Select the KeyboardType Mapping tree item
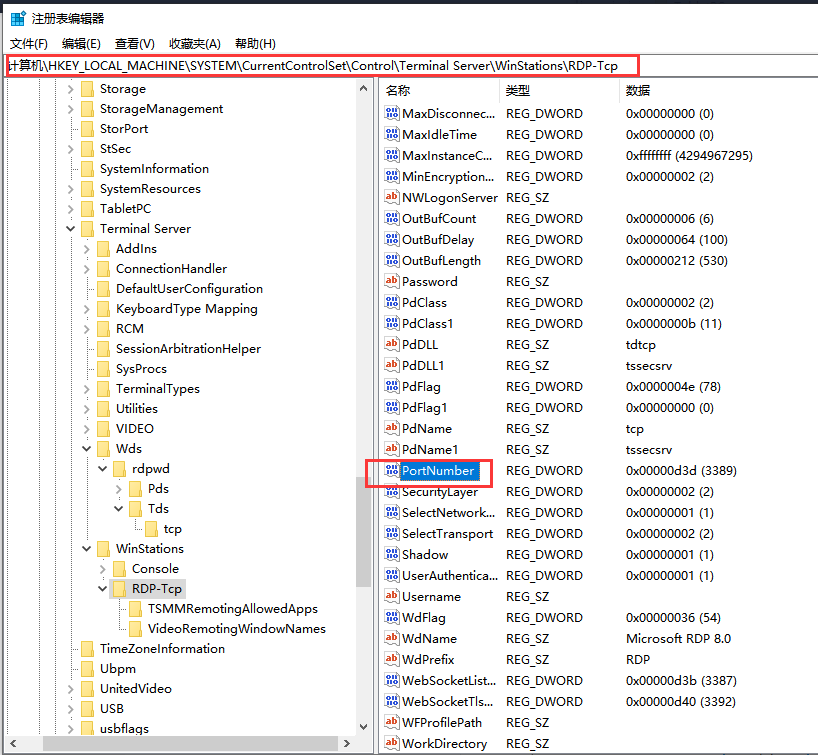Image resolution: width=818 pixels, height=755 pixels. pos(187,309)
